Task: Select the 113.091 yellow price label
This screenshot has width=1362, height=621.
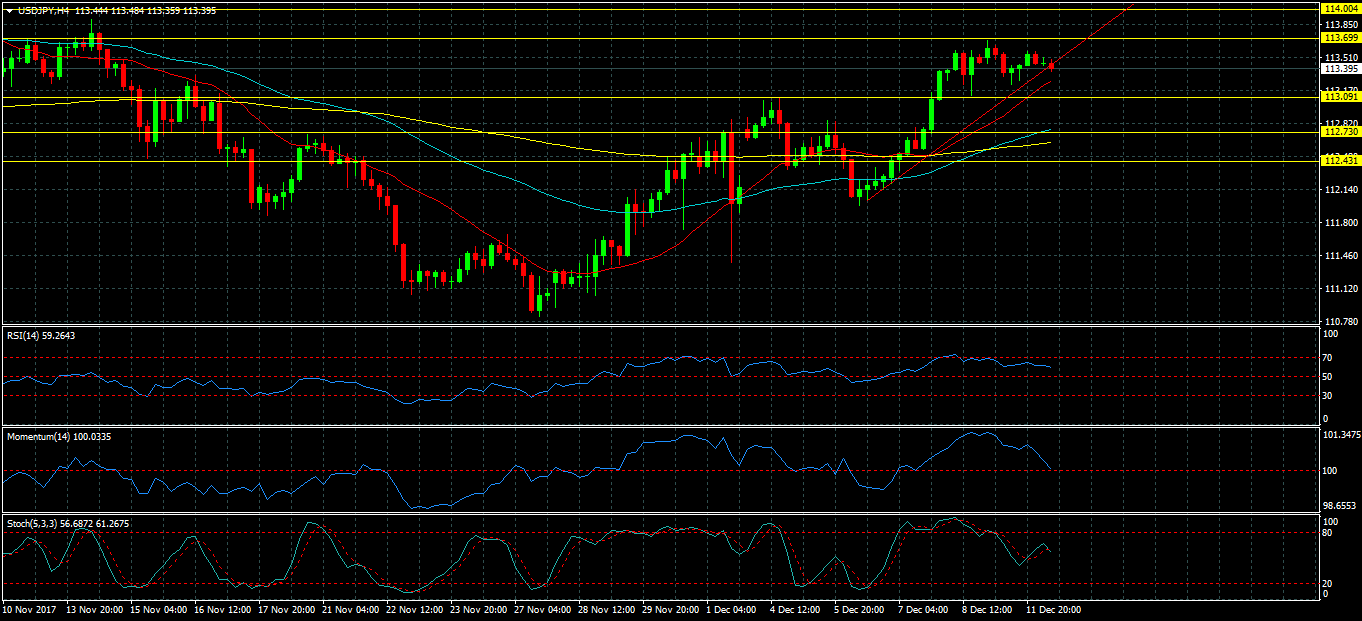Action: click(x=1340, y=97)
